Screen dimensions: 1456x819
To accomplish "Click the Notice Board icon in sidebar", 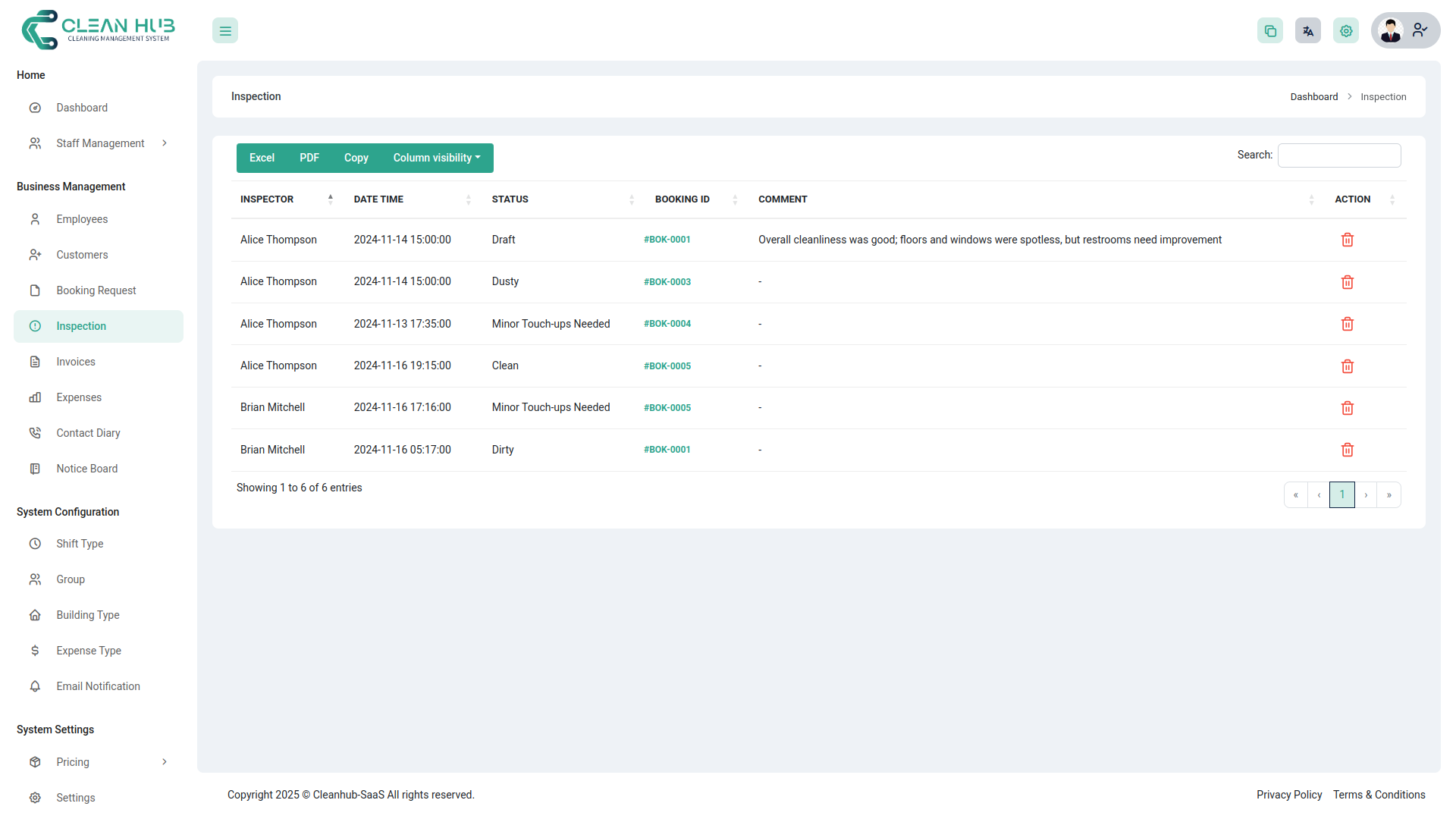I will 35,468.
